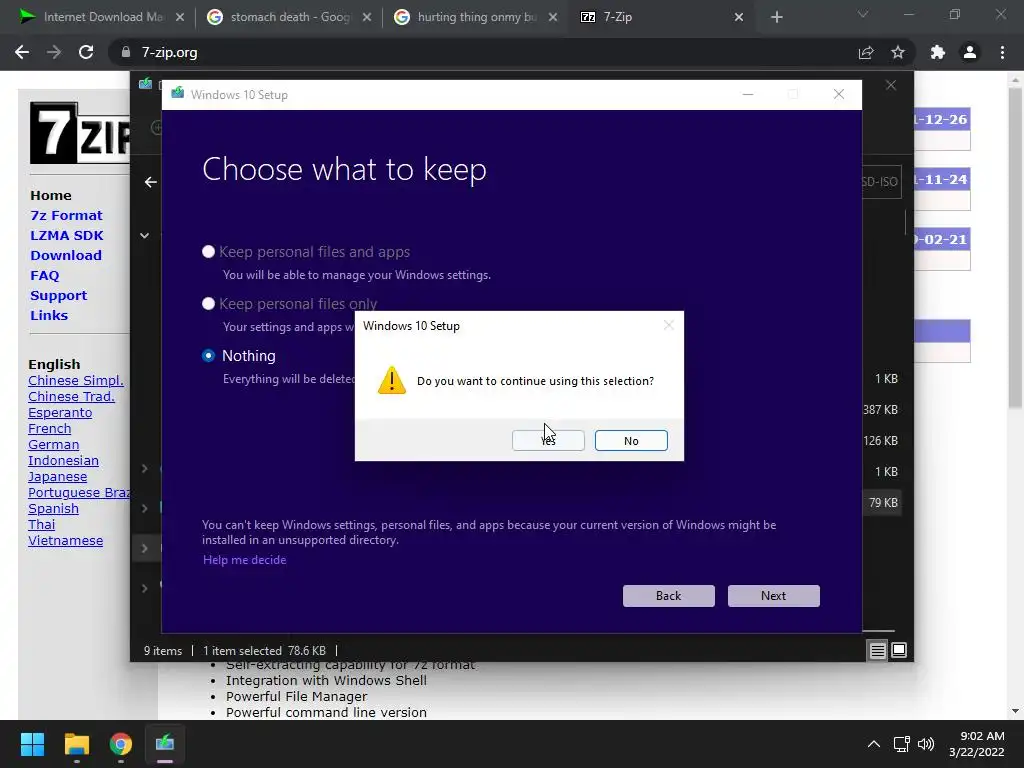Close the small Windows 10 Setup confirmation dialog
1024x768 pixels.
pyautogui.click(x=668, y=325)
